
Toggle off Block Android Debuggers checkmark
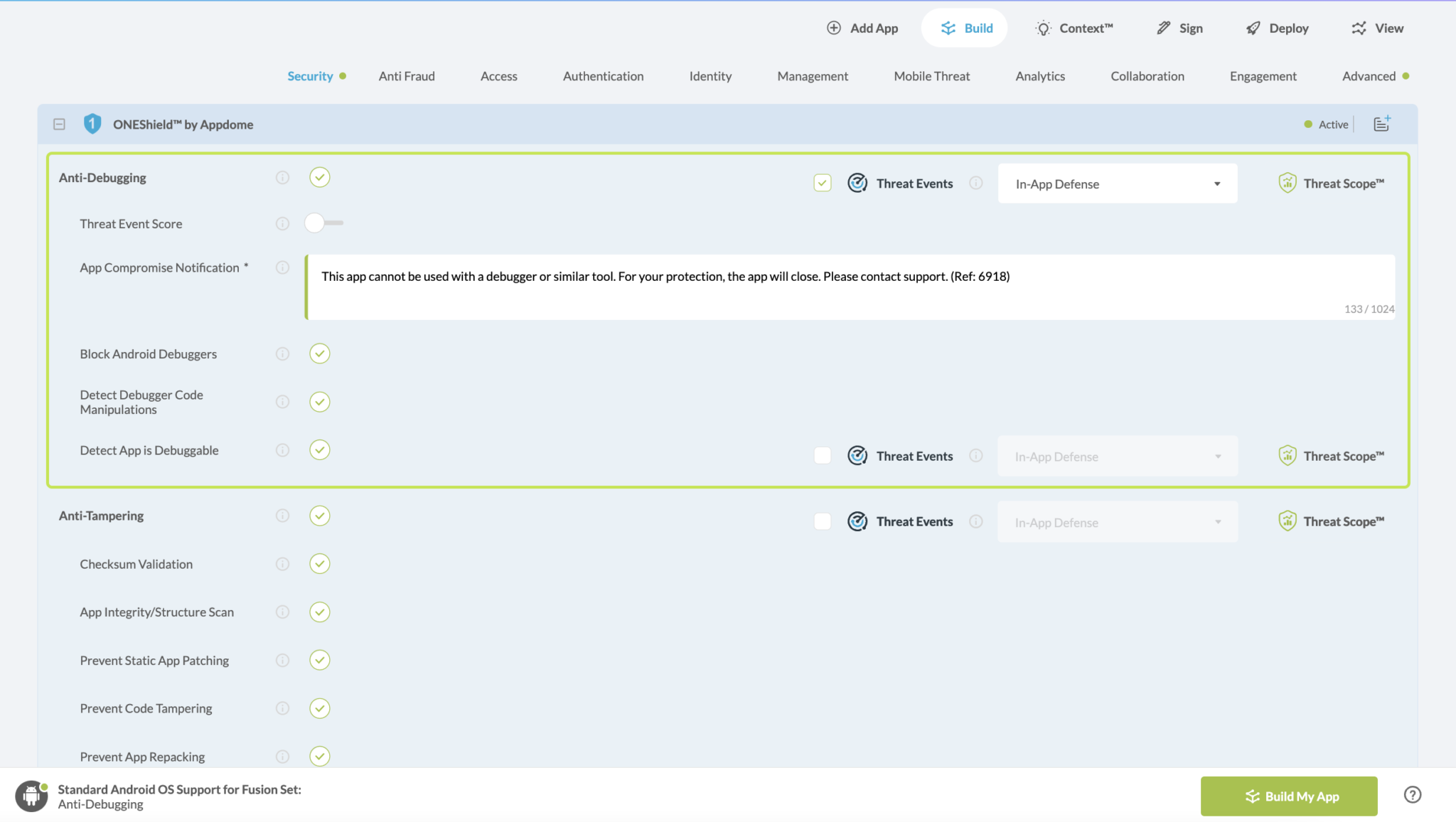point(320,353)
